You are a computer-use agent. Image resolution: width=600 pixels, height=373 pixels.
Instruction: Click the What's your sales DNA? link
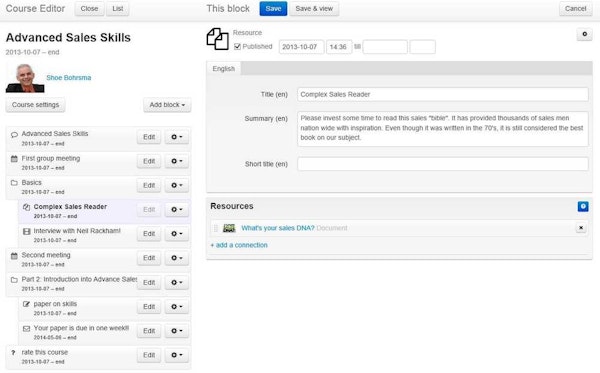click(x=278, y=228)
